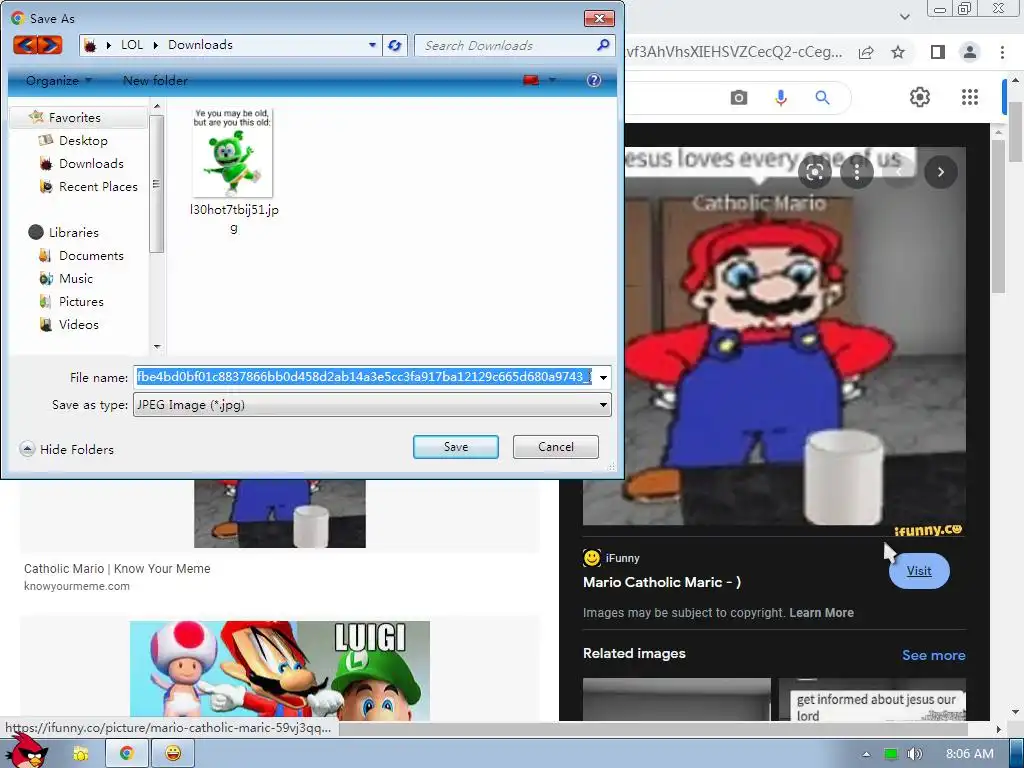Image resolution: width=1024 pixels, height=768 pixels.
Task: Open Desktop in the navigation pane
Action: 83,140
